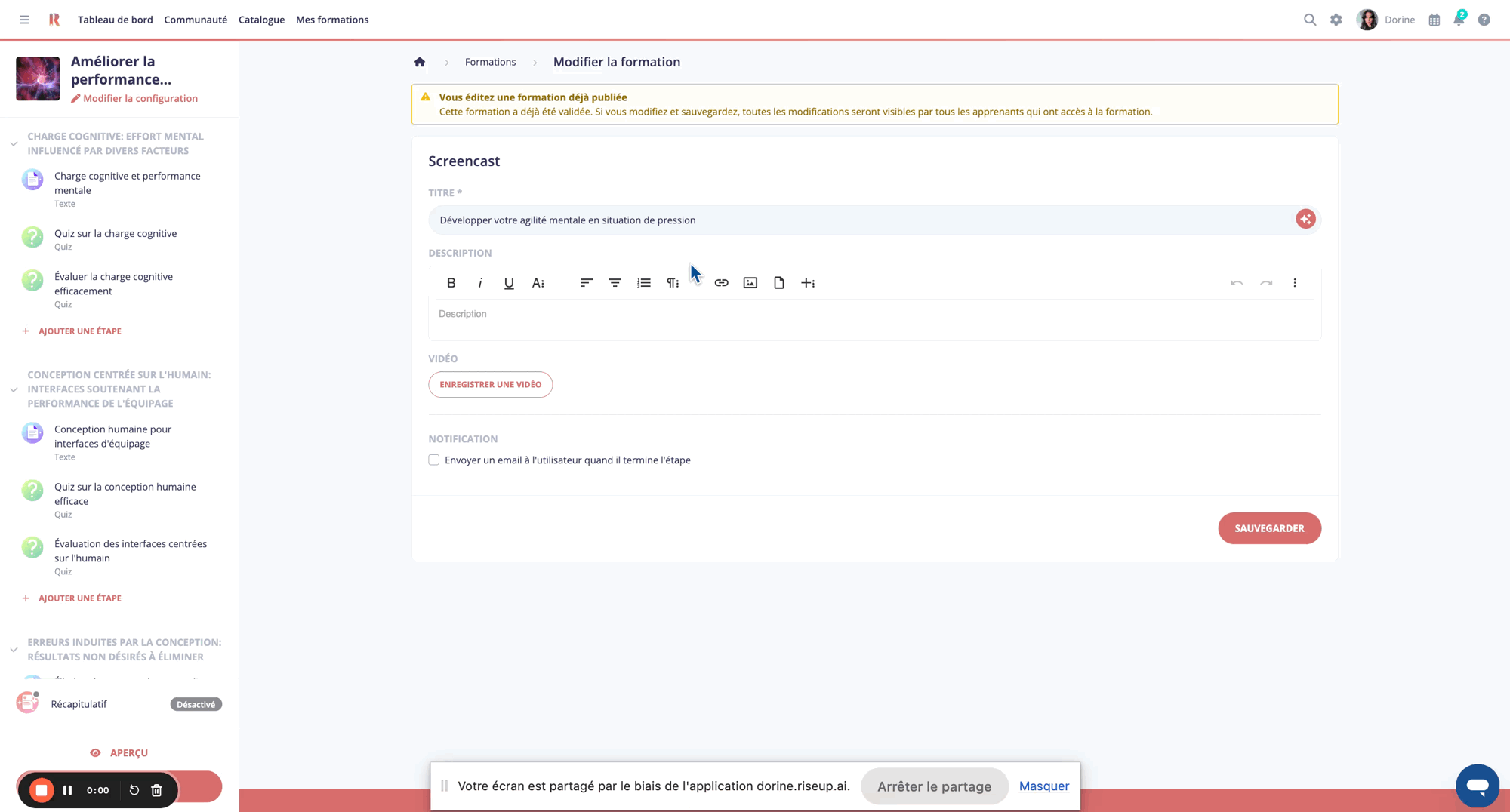Click the Sauvegarder button
This screenshot has height=812, width=1510.
(1269, 528)
